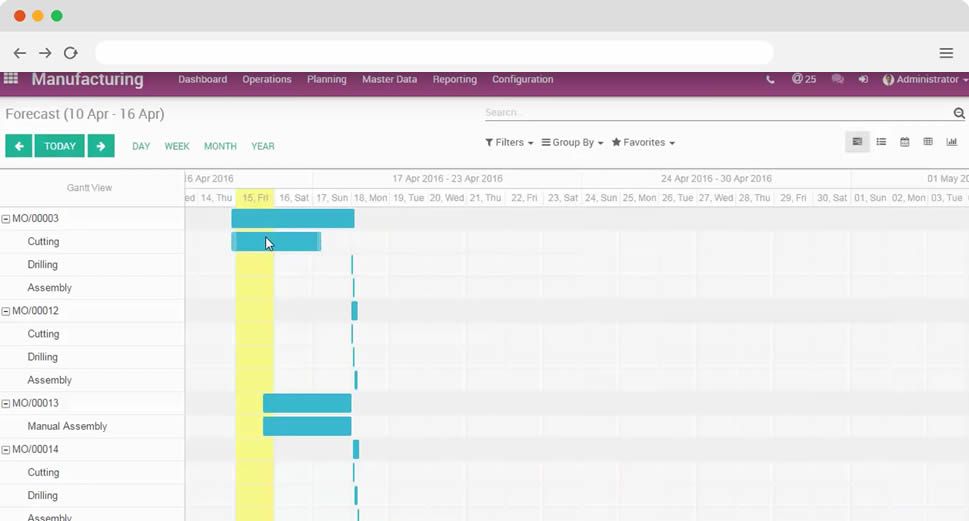
Task: Click the TODAY button
Action: (60, 146)
